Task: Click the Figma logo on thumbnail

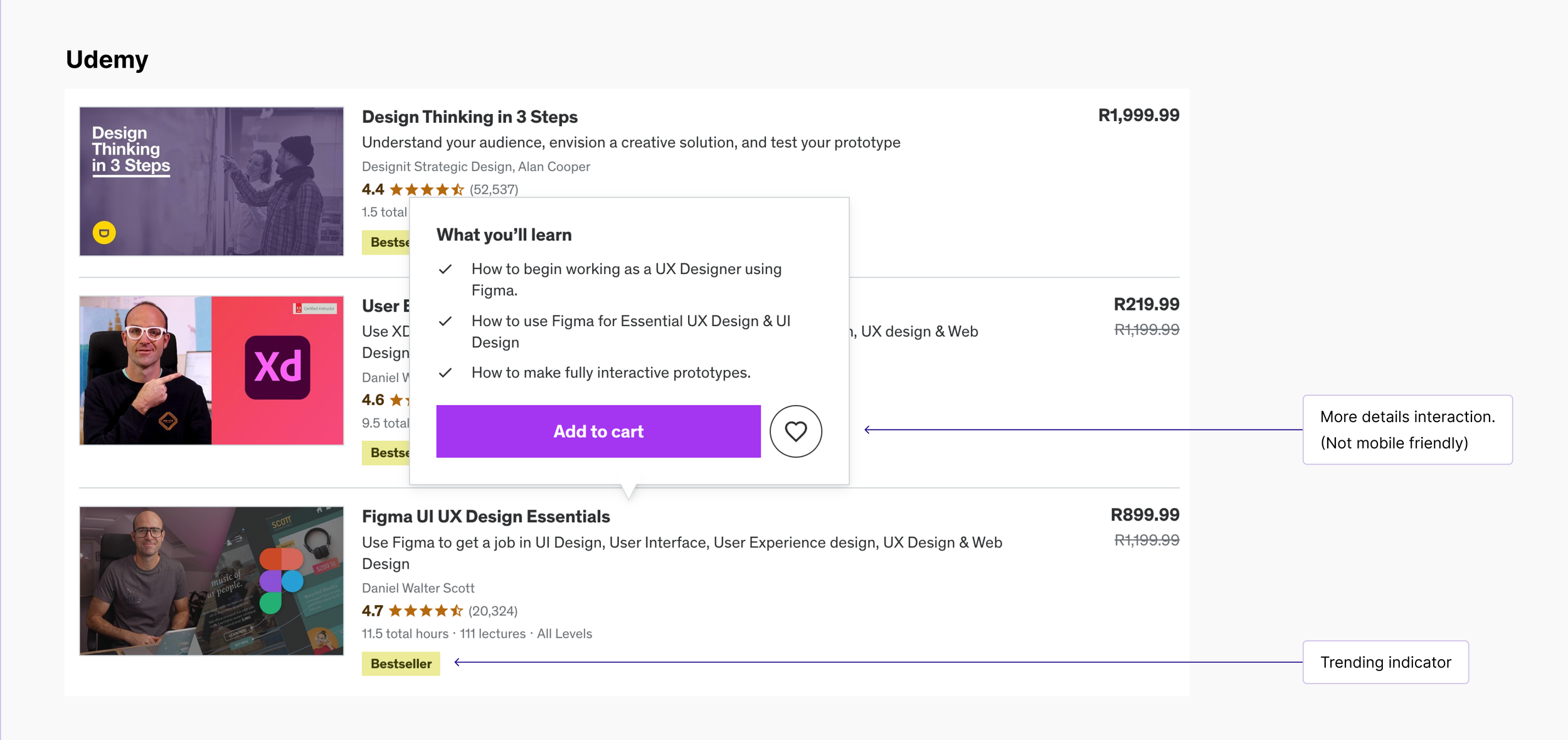Action: tap(280, 580)
